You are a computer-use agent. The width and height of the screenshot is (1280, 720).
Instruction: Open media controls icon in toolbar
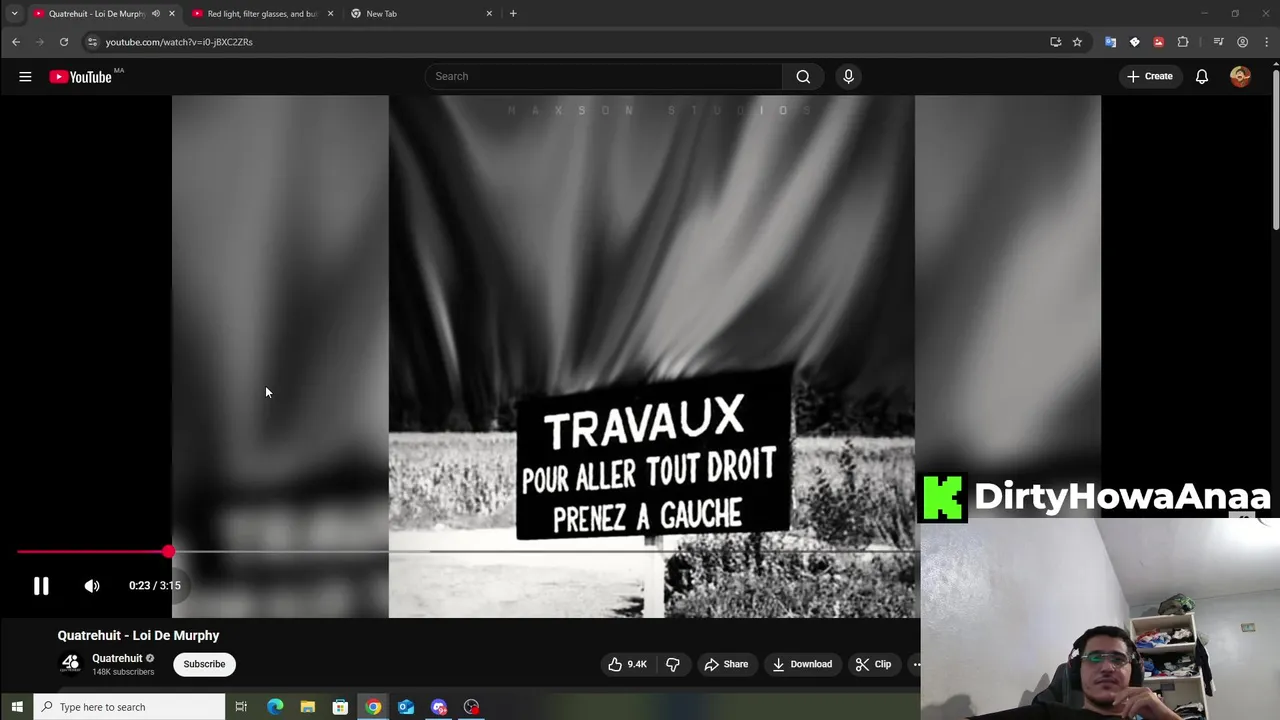(x=1218, y=42)
